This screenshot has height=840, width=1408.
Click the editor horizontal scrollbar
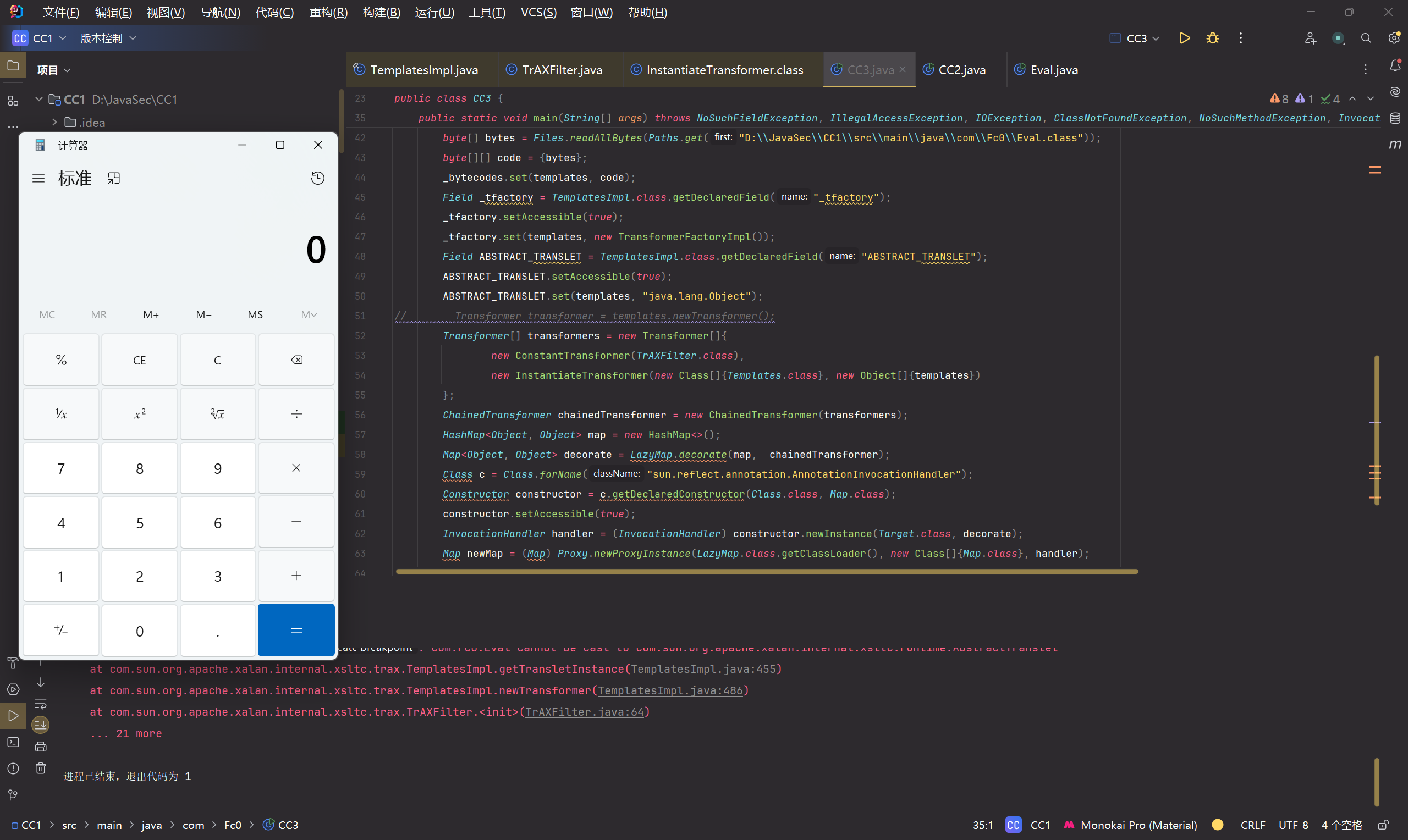(767, 572)
